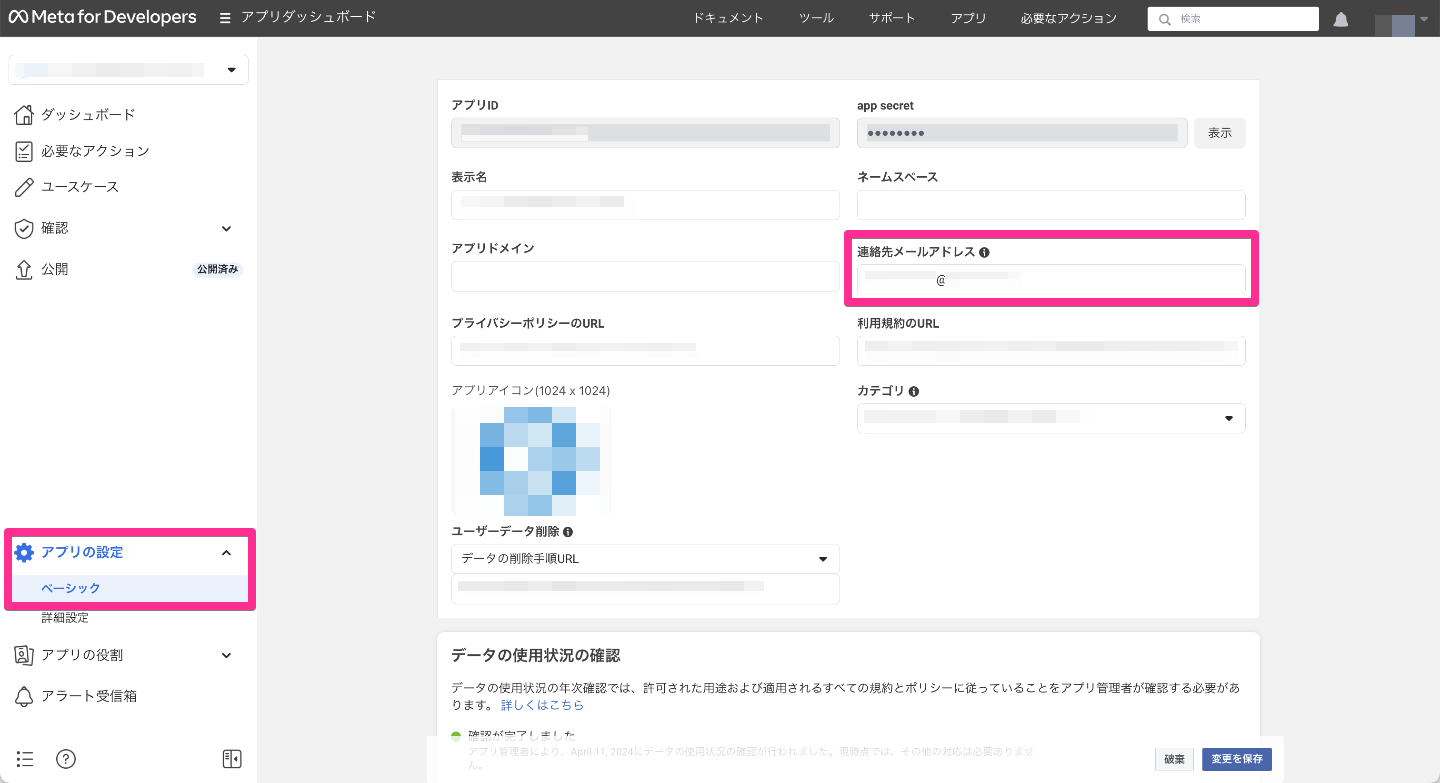Screen dimensions: 1440x783
Task: Open the ドキュメント menu
Action: (x=728, y=18)
